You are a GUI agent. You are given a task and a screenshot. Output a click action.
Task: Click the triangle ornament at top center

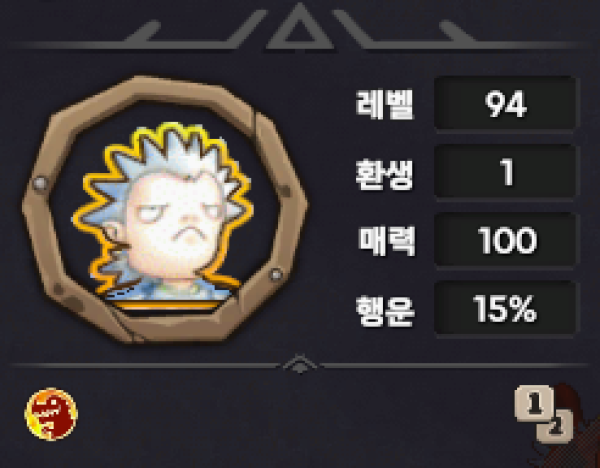tap(300, 26)
